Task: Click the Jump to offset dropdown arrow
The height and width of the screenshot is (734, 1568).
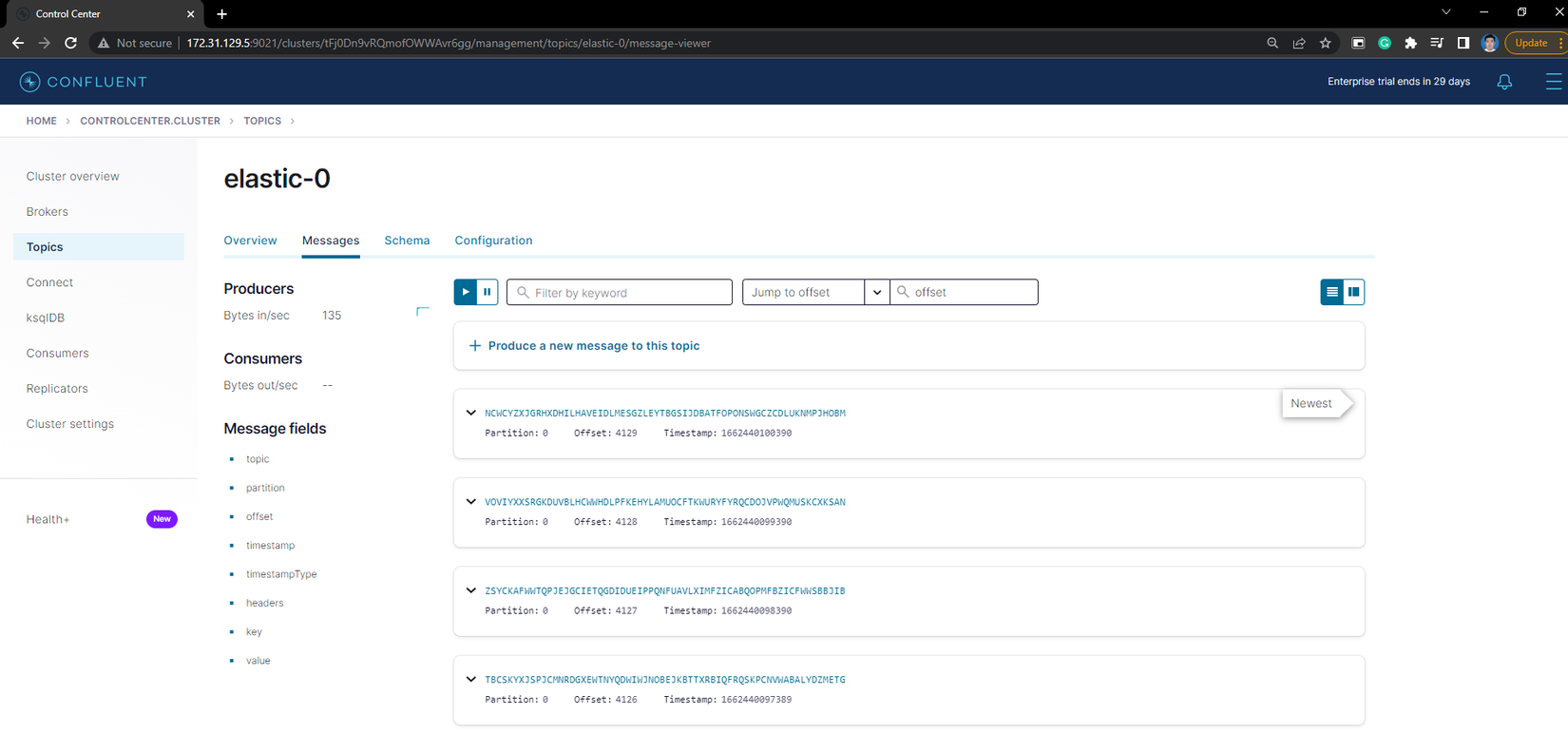Action: (877, 292)
